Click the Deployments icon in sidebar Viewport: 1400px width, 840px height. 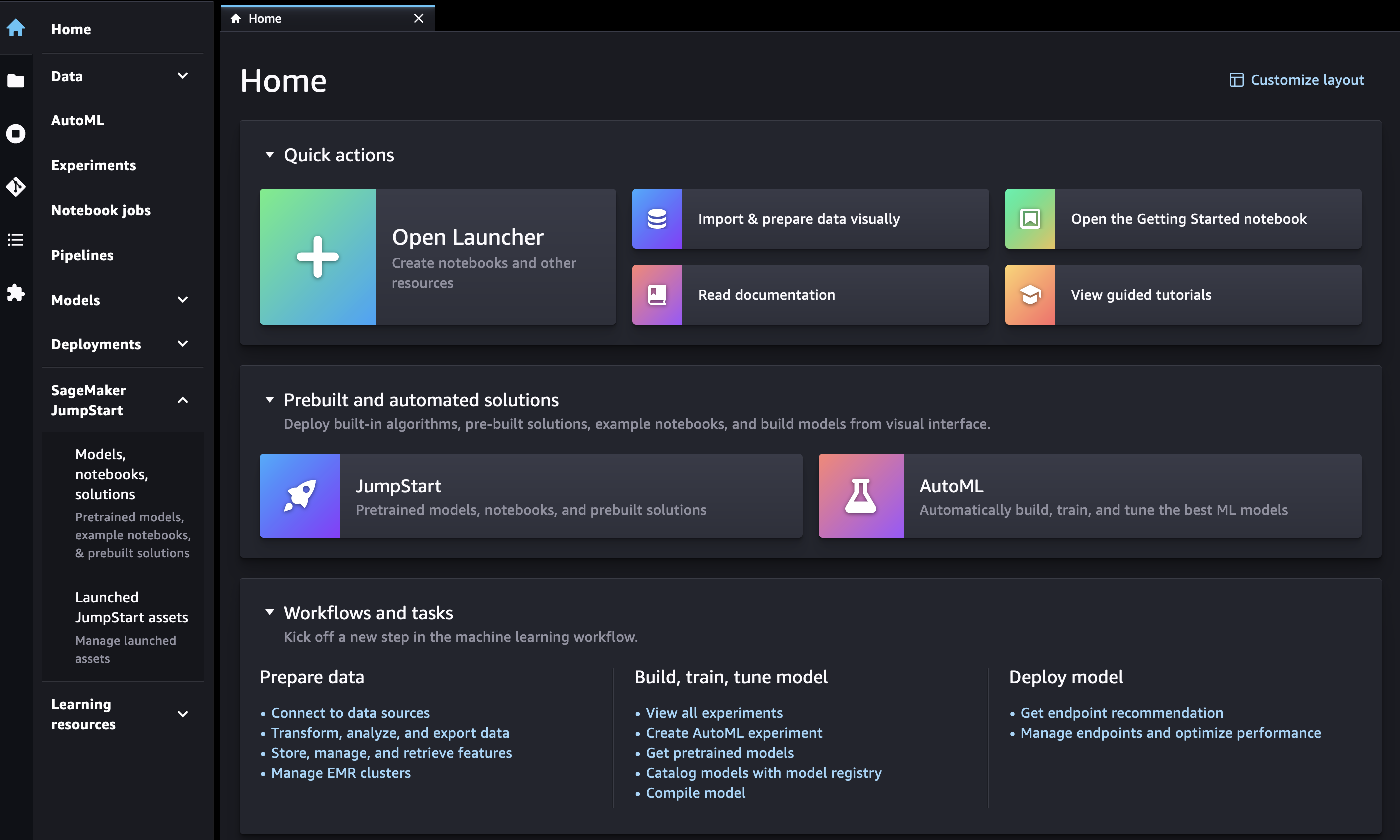pyautogui.click(x=96, y=344)
